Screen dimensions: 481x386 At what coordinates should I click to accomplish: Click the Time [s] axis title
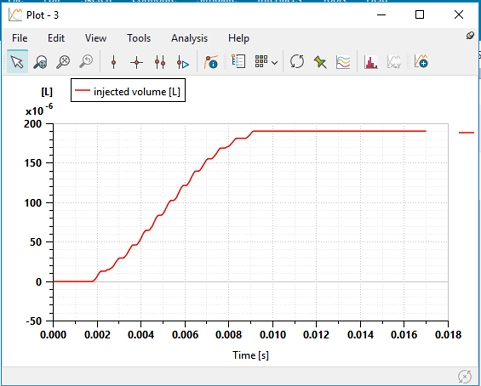point(250,355)
